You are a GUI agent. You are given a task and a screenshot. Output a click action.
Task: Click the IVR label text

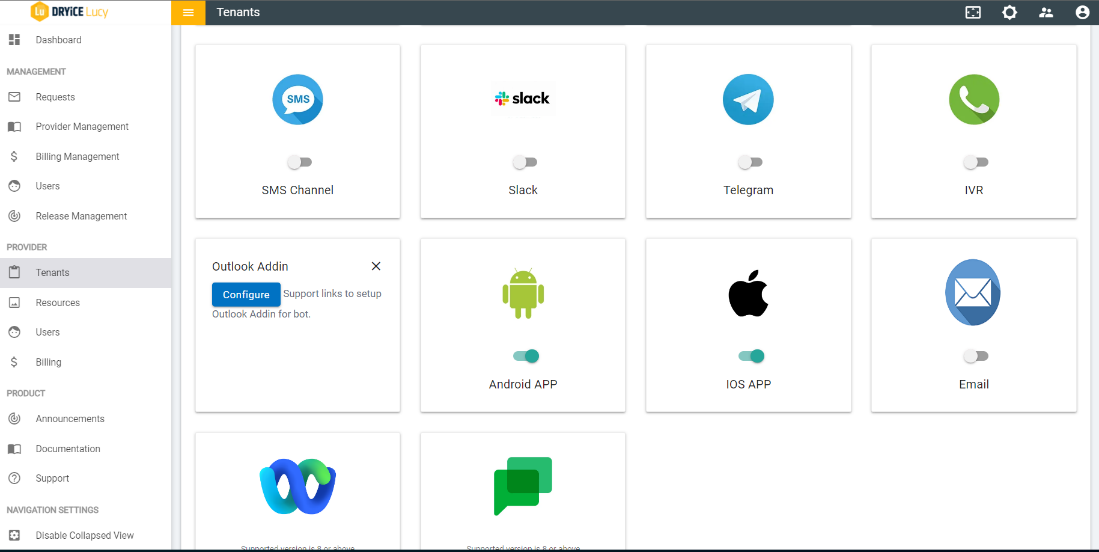pyautogui.click(x=974, y=191)
